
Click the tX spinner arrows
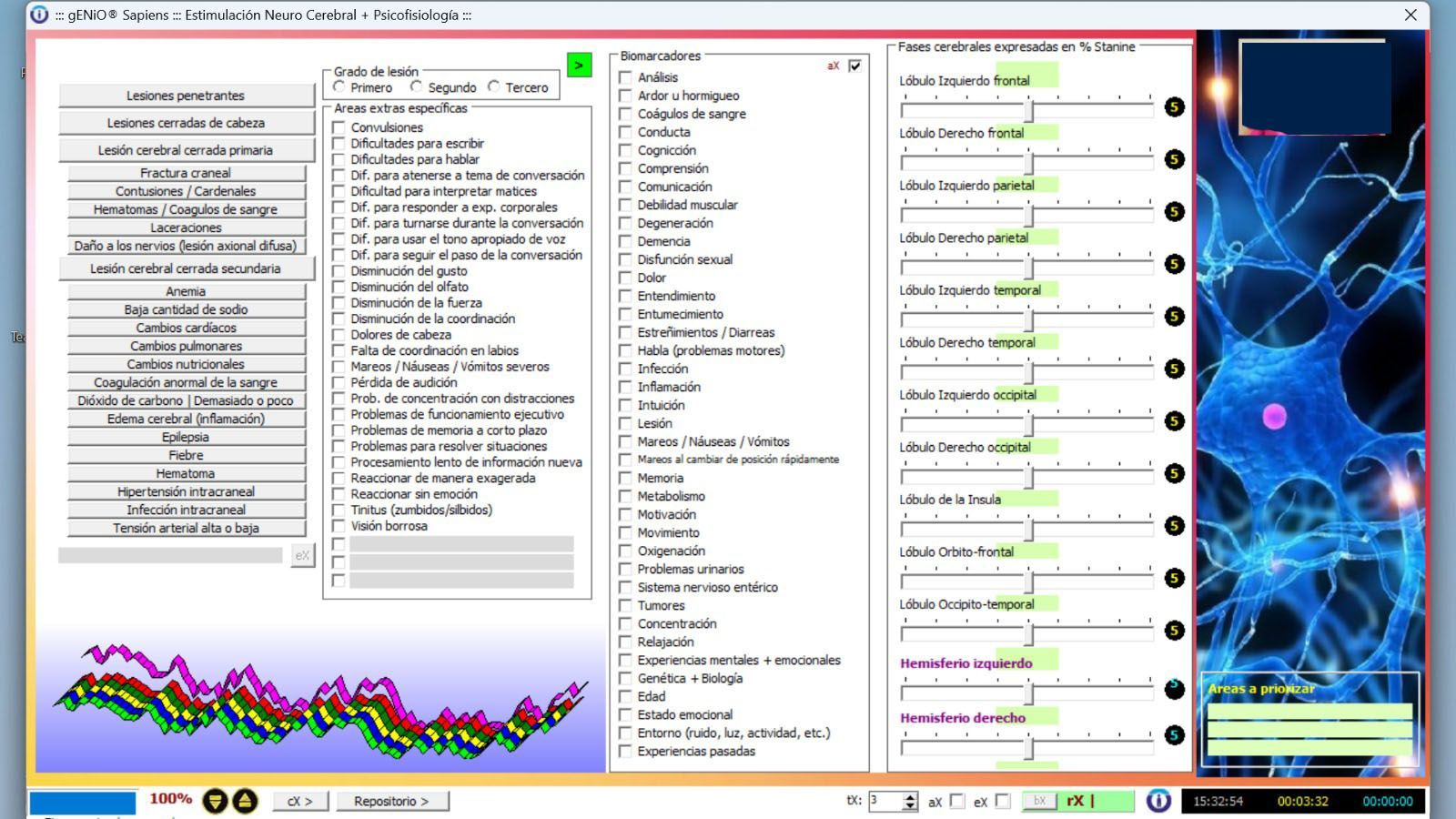point(910,801)
